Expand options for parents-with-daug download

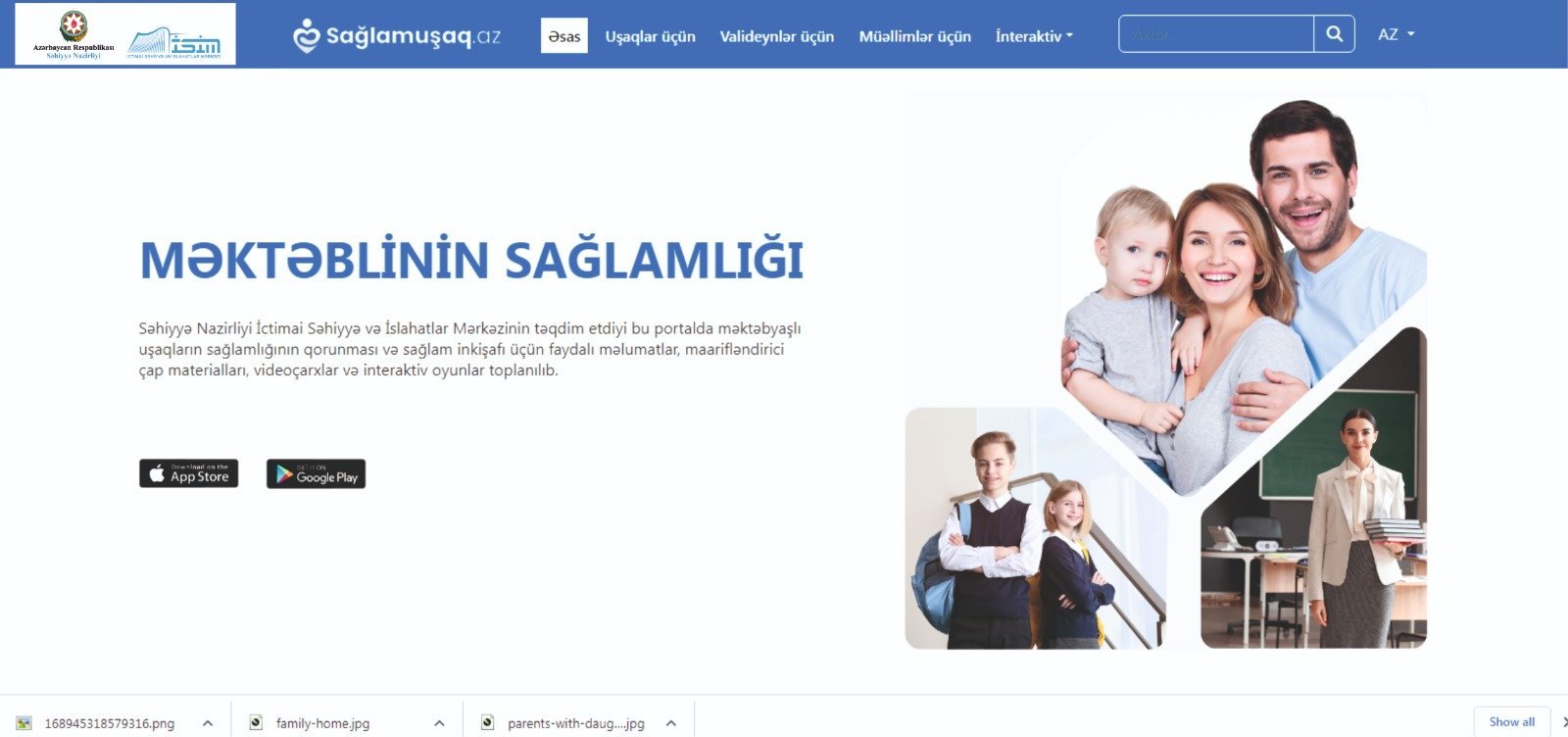[x=671, y=723]
